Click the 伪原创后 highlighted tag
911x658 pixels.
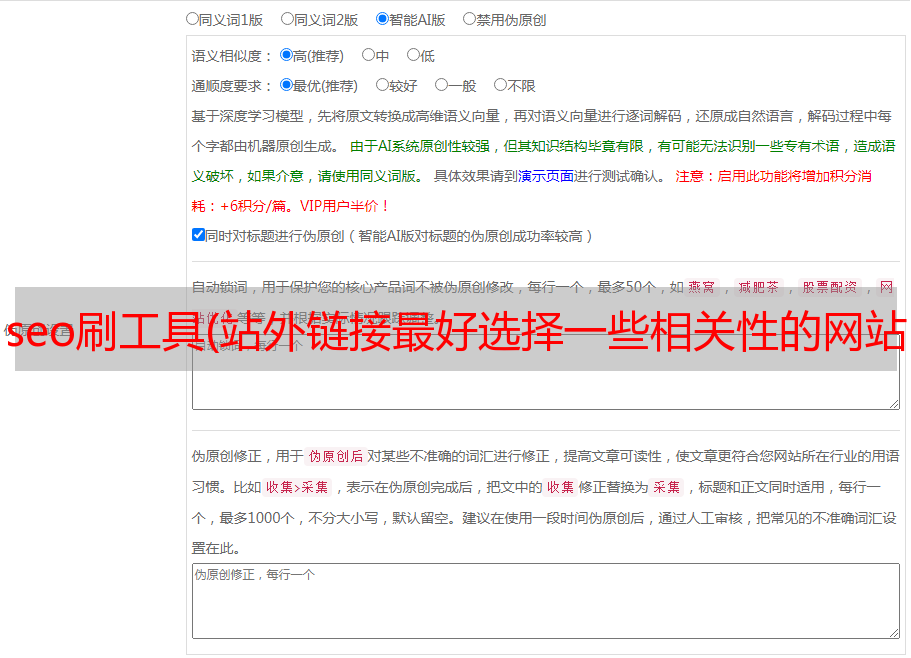(x=335, y=456)
